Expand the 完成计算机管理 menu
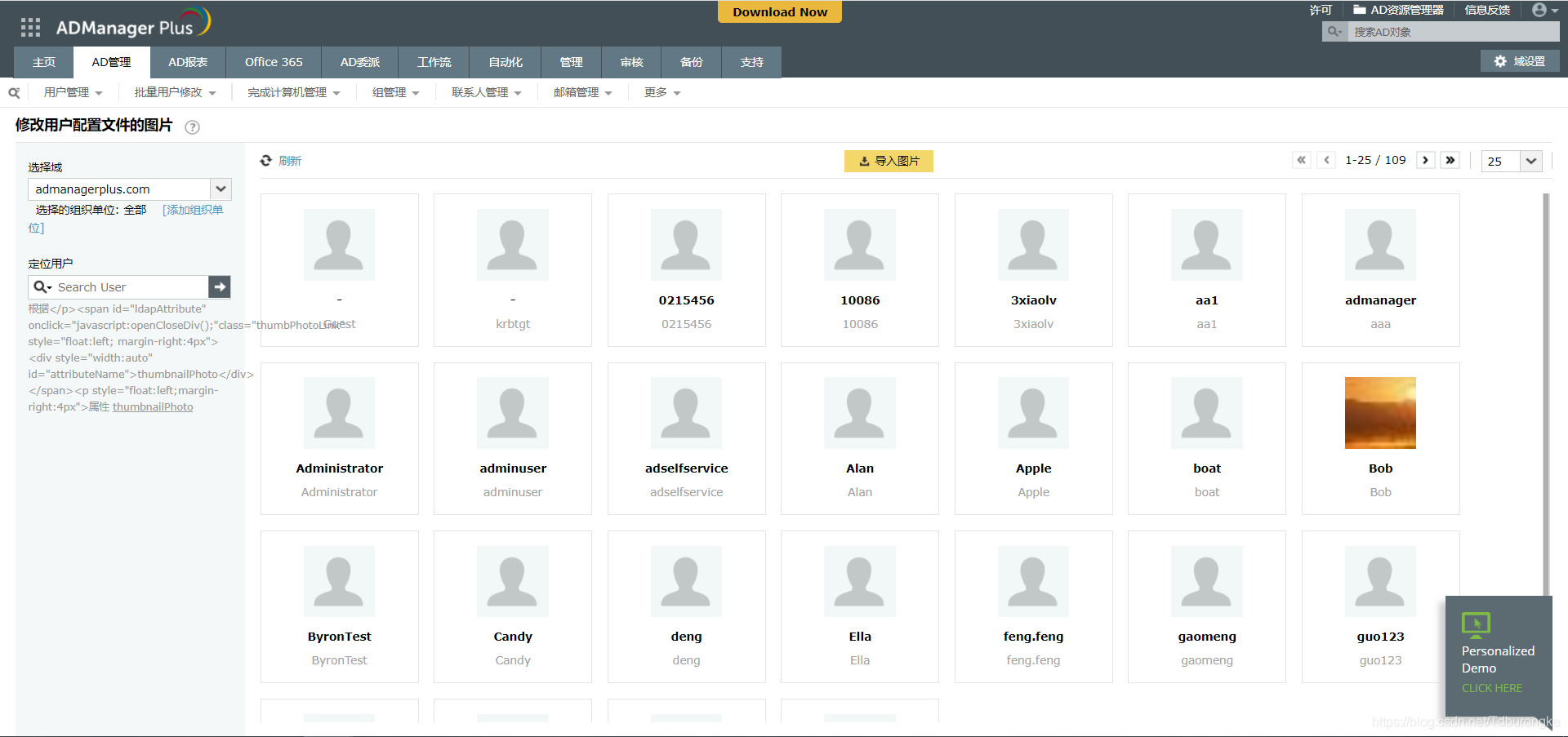Screen dimensions: 1568x737 coord(294,93)
